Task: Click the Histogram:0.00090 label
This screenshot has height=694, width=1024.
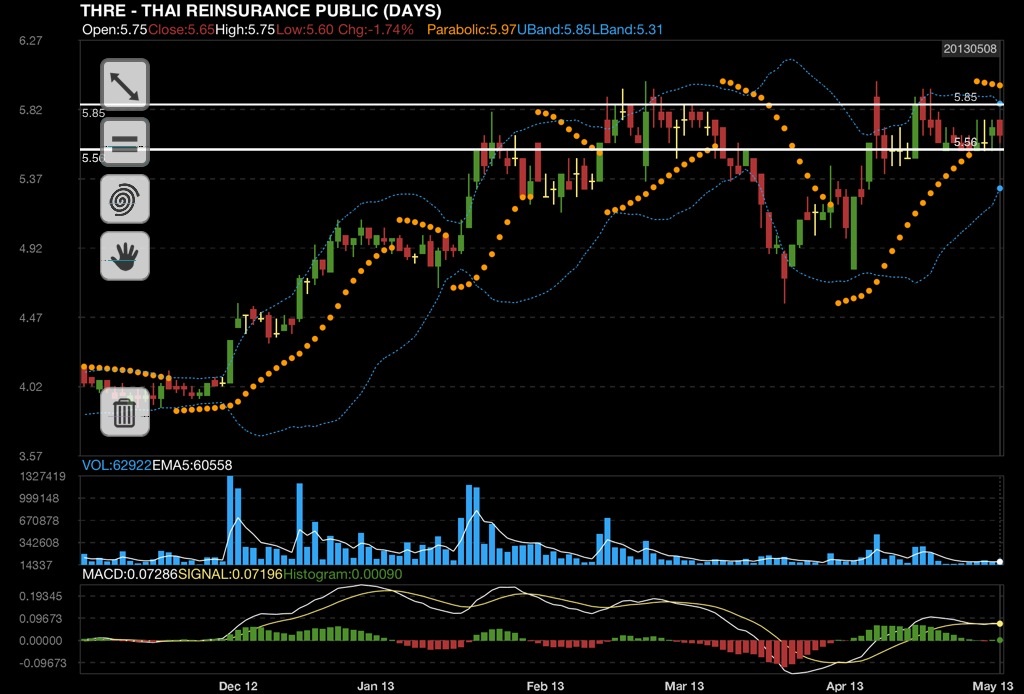Action: click(x=343, y=575)
